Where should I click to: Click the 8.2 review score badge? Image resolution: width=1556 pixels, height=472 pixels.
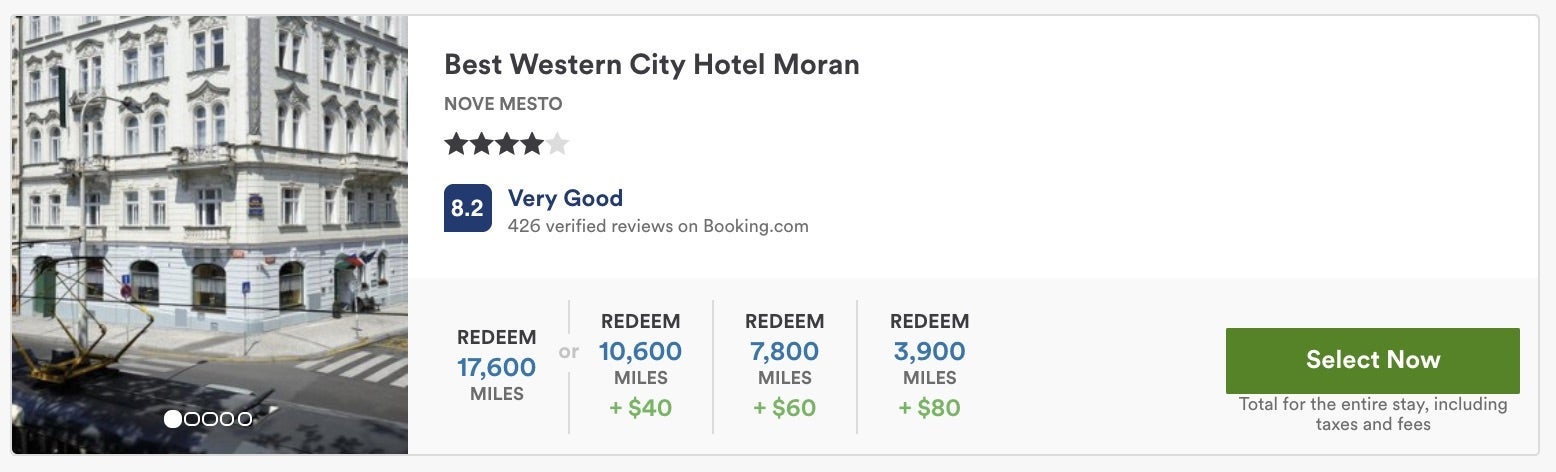[x=467, y=208]
